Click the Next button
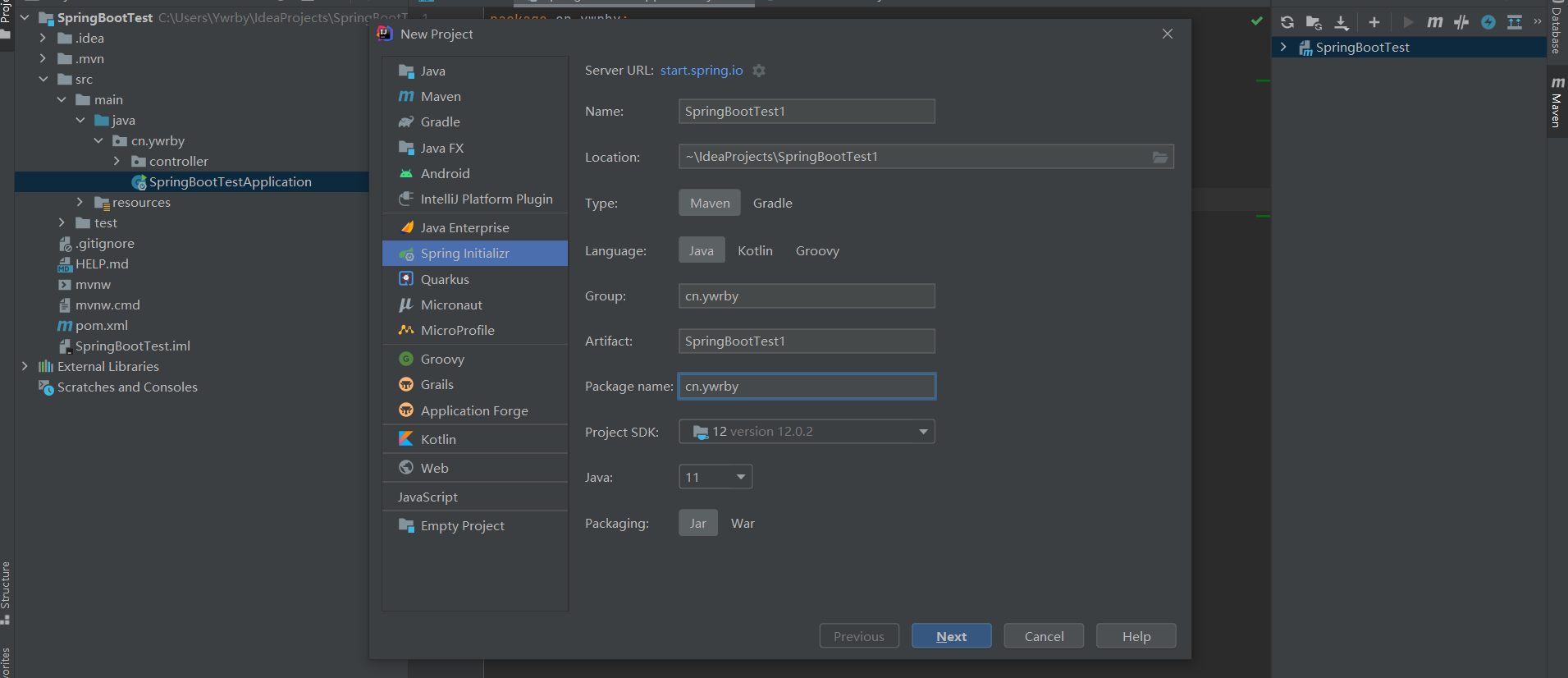 [x=952, y=636]
